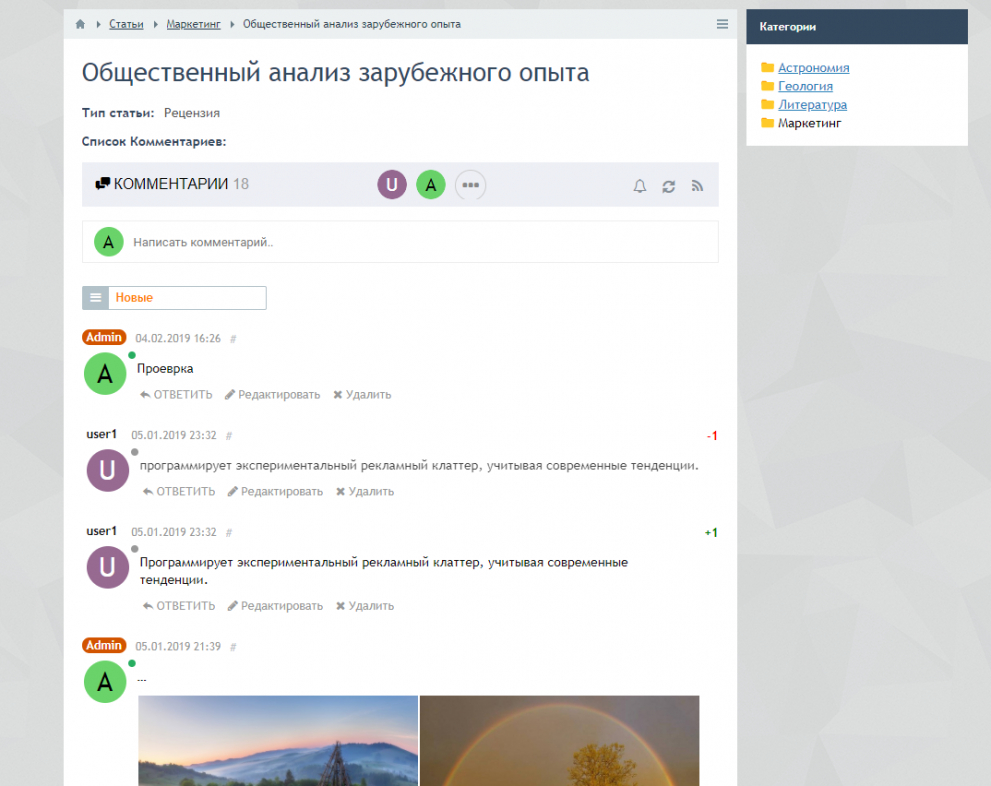Click the Маркетинг category in sidebar
991x786 pixels.
point(810,123)
